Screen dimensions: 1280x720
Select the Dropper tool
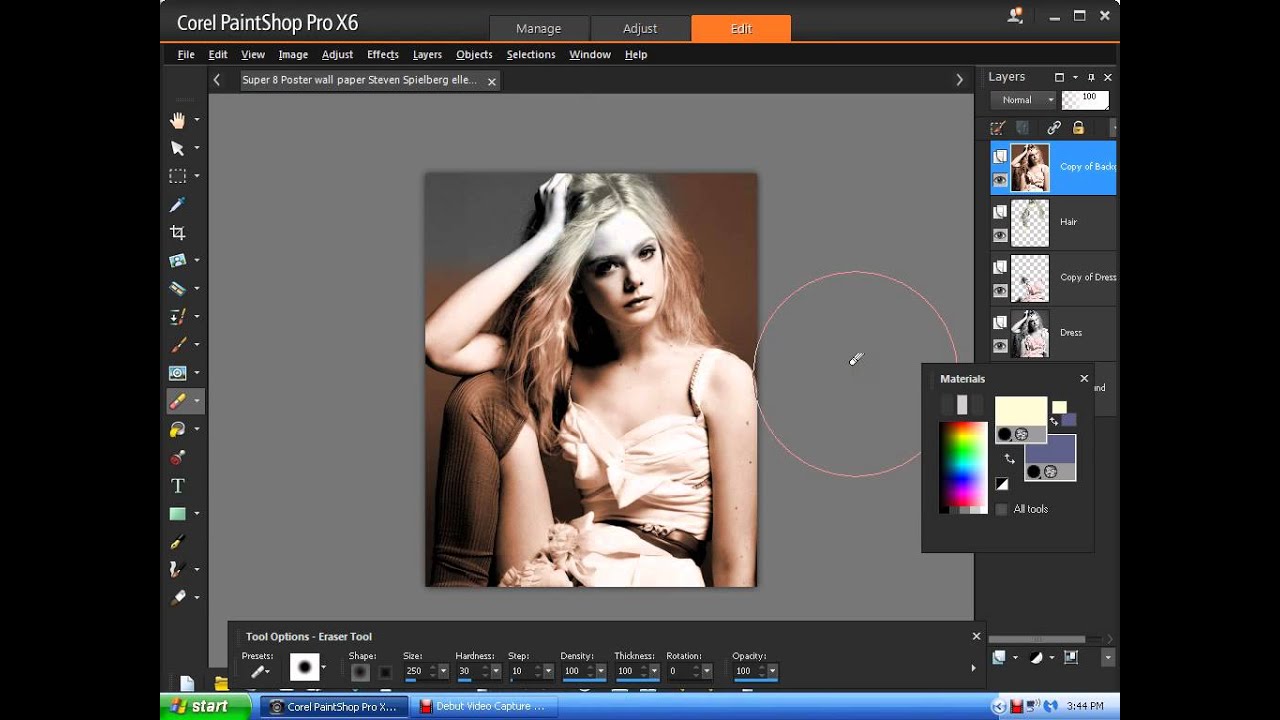(178, 204)
